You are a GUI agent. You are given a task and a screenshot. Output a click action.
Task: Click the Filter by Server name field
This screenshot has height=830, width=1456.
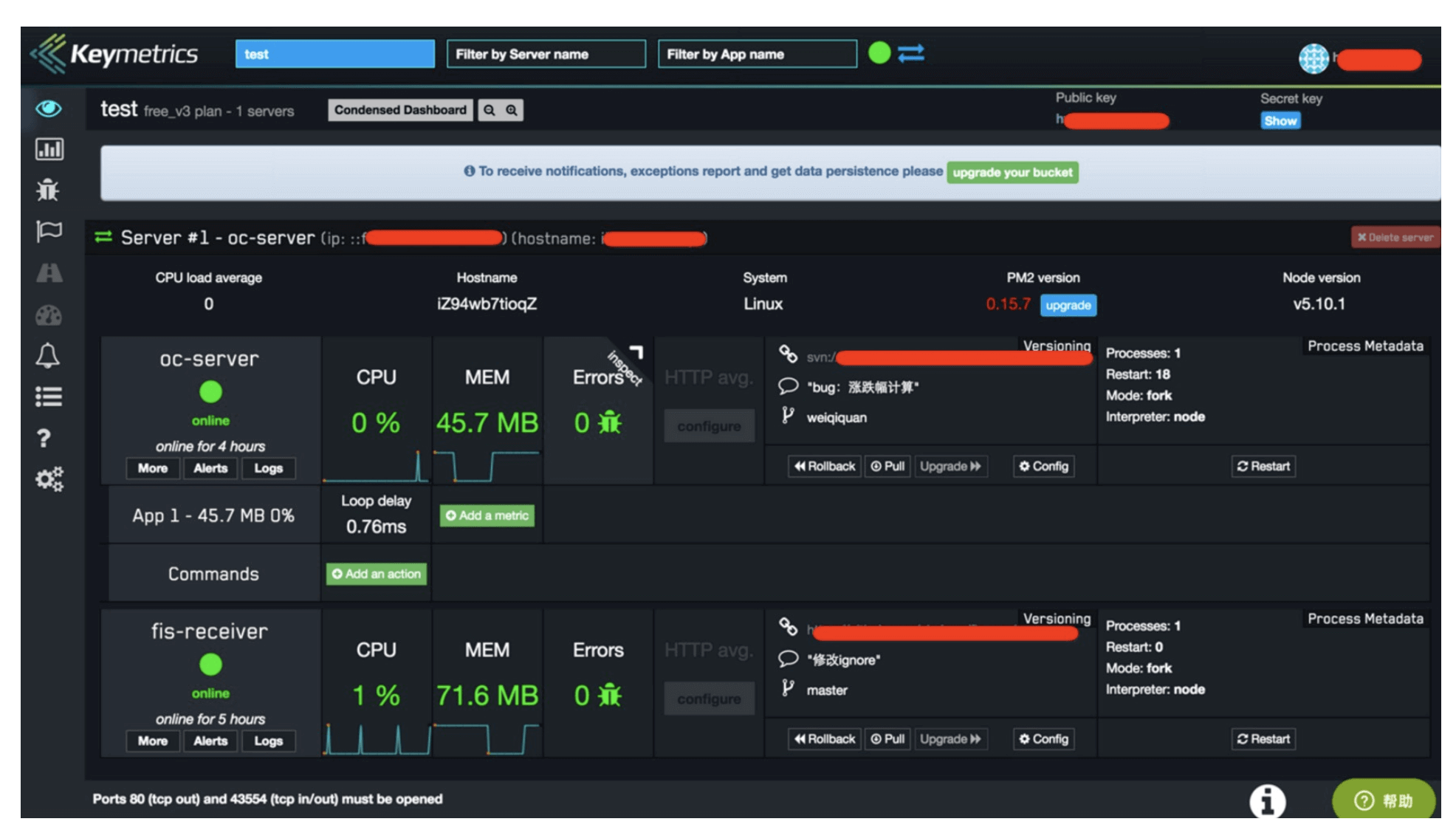pyautogui.click(x=546, y=54)
